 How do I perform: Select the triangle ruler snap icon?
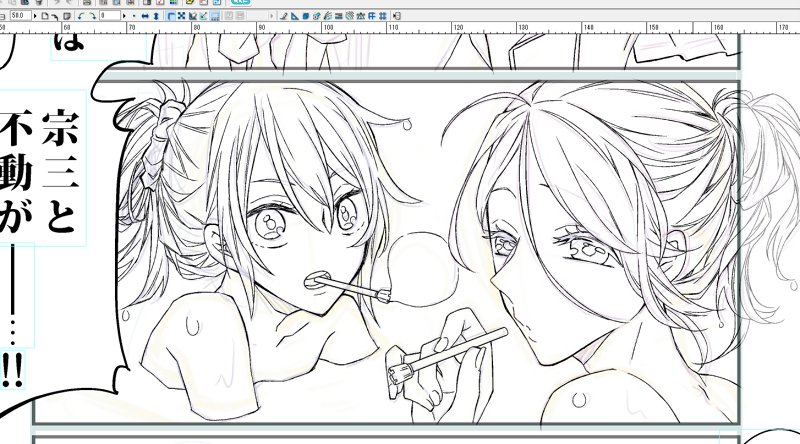click(x=294, y=16)
